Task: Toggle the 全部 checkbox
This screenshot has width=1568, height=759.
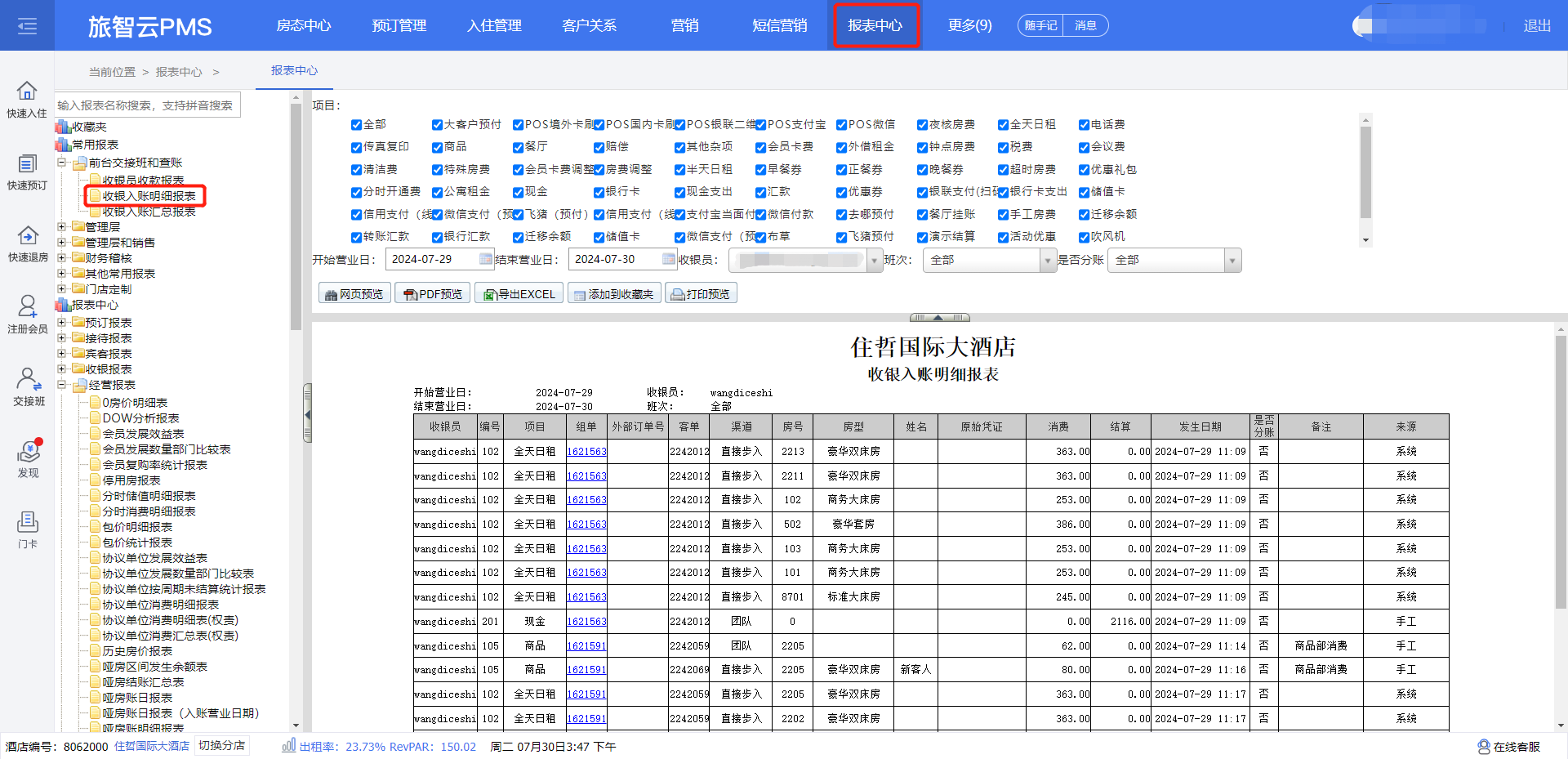Action: (x=356, y=124)
